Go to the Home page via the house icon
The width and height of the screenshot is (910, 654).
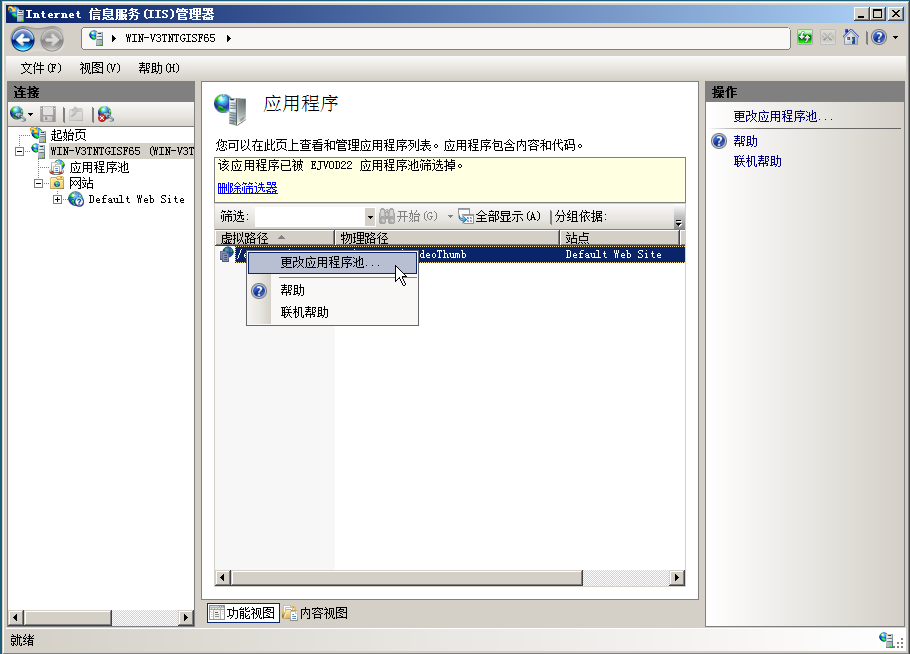[x=851, y=38]
